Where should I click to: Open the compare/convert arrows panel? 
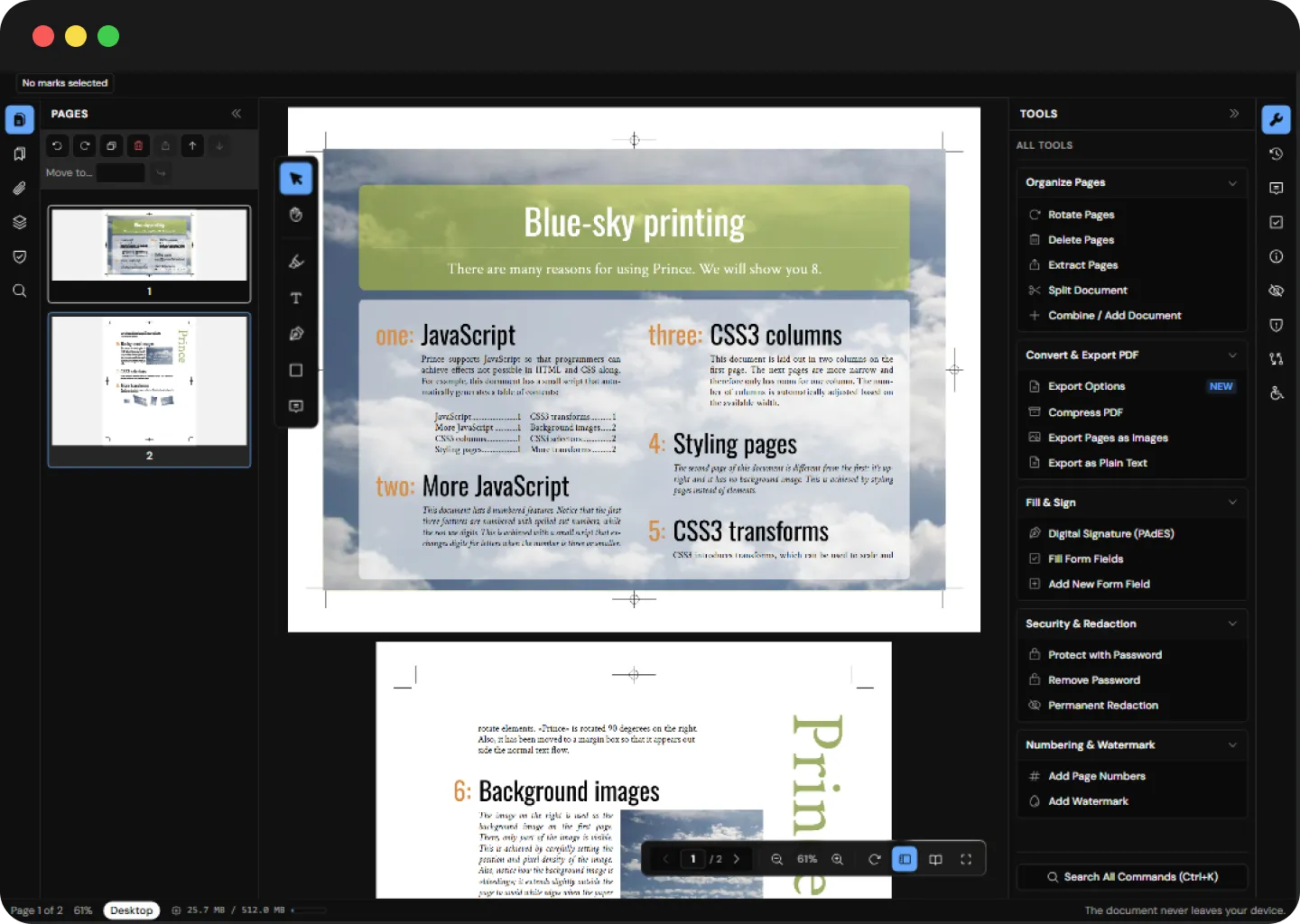[x=1277, y=359]
